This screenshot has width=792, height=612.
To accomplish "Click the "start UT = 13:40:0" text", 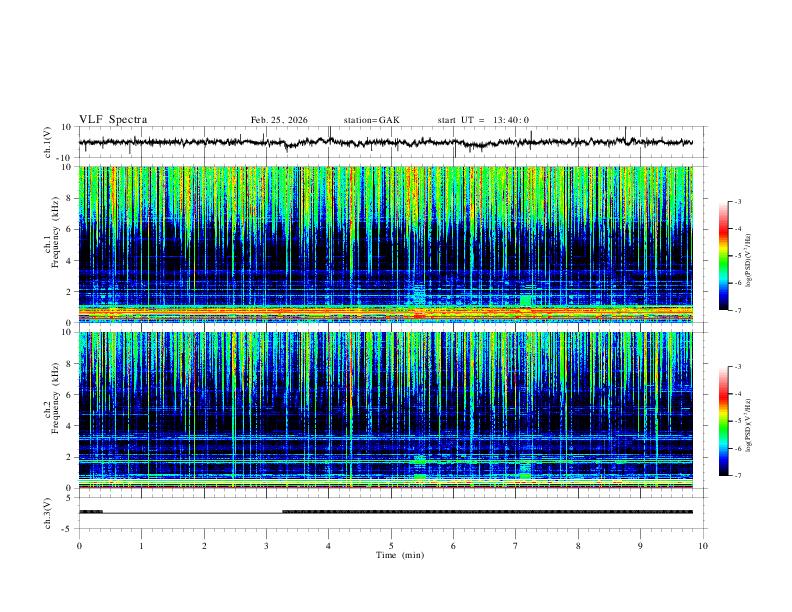I will click(483, 120).
